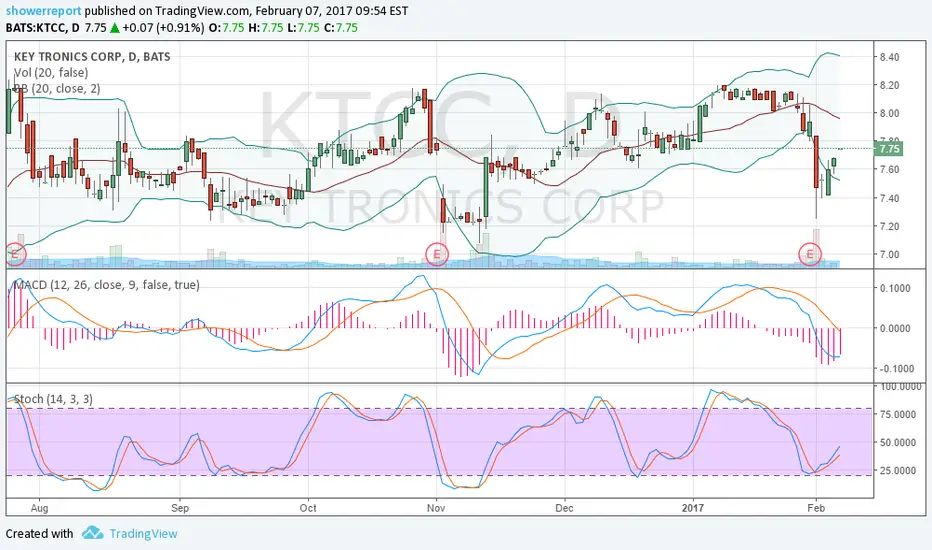Click the Aug label on time axis
932x550 pixels.
[39, 508]
